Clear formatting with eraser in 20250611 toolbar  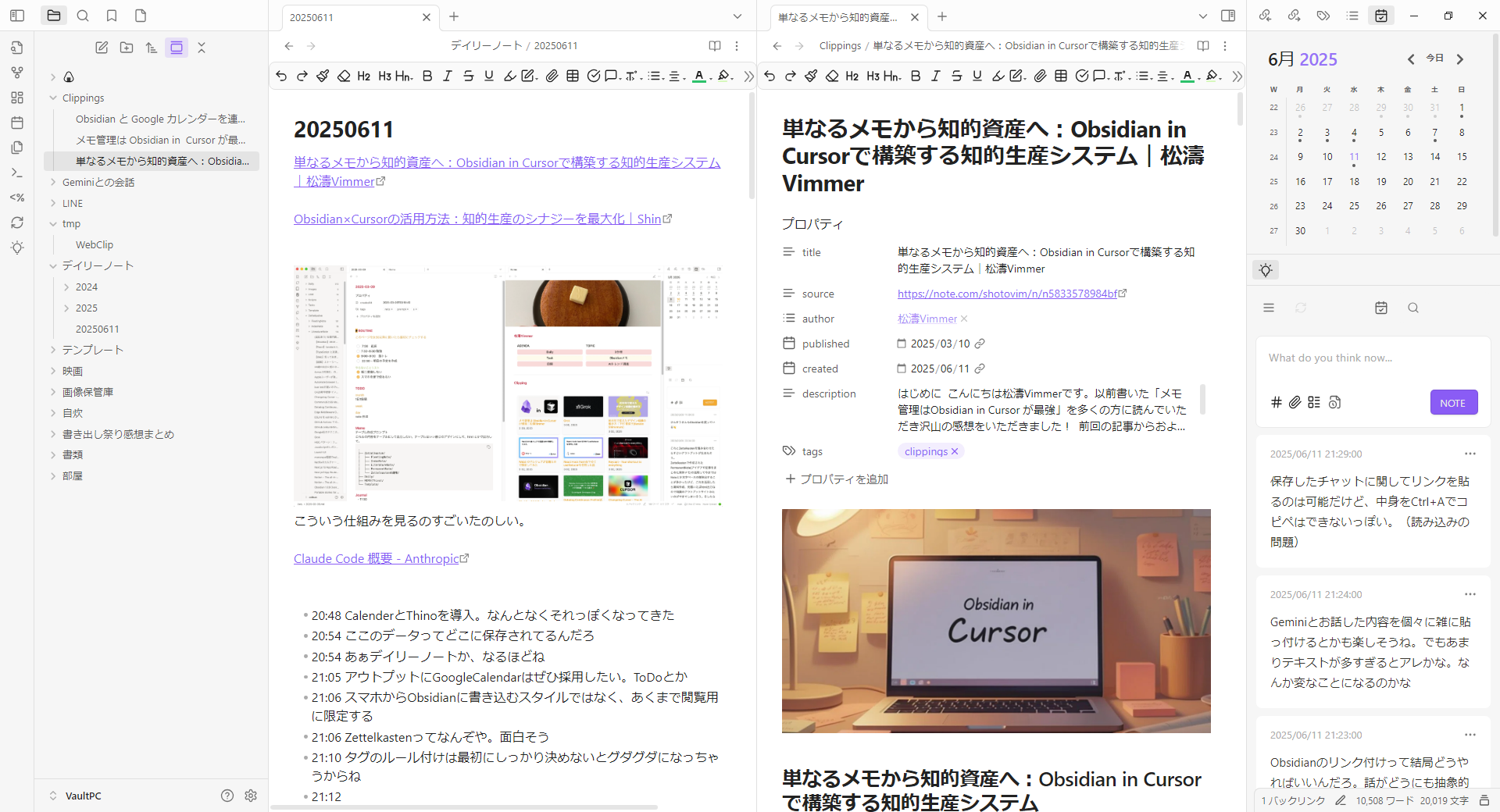click(344, 76)
